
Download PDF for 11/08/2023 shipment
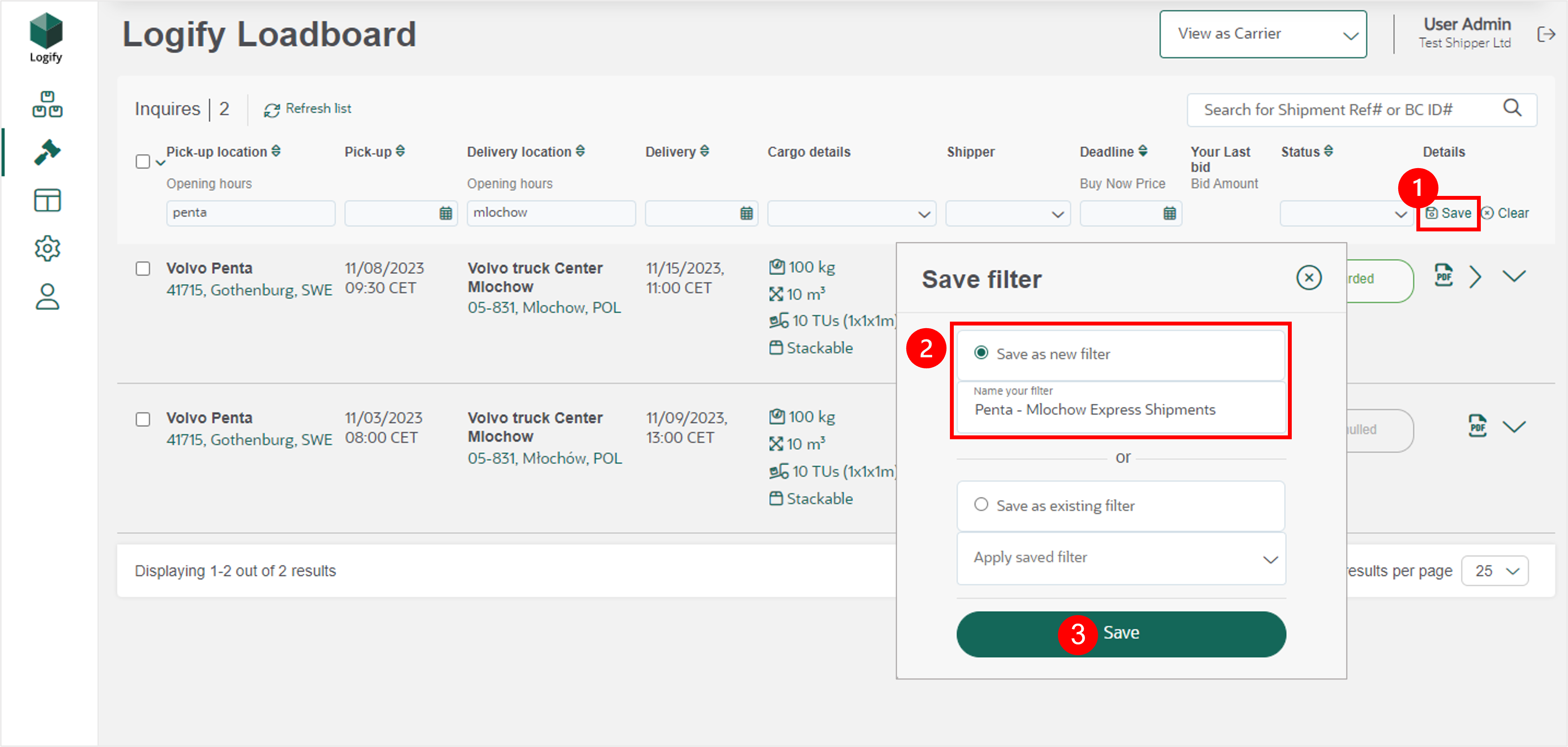[1443, 276]
